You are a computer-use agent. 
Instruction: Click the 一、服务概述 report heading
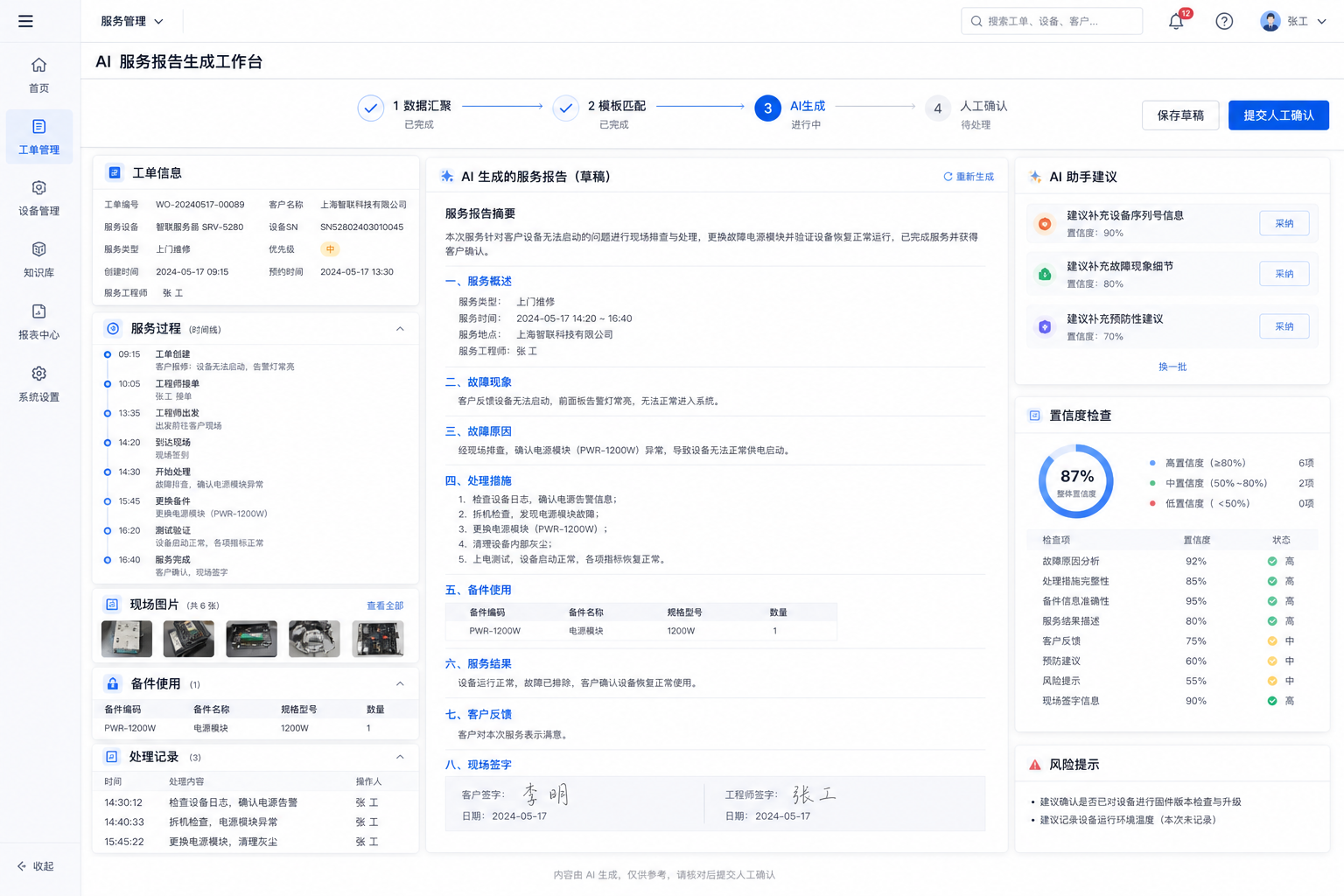point(479,282)
